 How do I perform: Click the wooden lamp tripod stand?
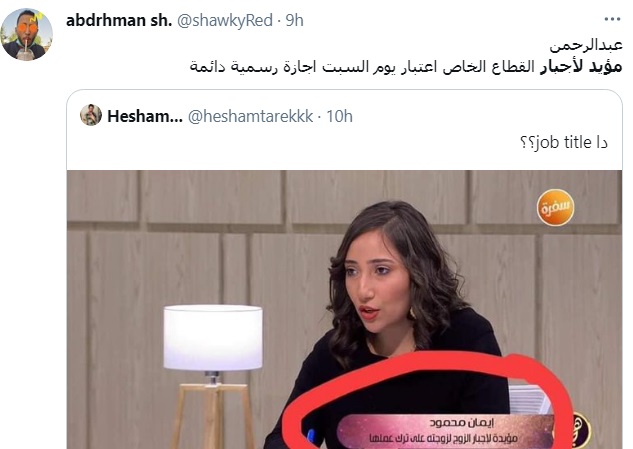point(213,416)
